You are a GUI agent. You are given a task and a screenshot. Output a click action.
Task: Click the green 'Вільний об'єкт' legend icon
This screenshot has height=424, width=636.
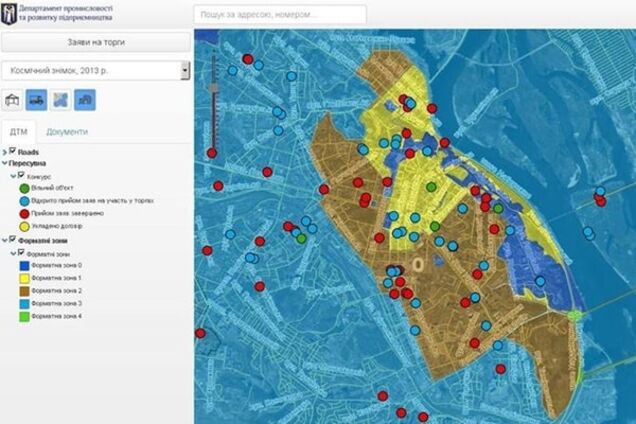26,188
